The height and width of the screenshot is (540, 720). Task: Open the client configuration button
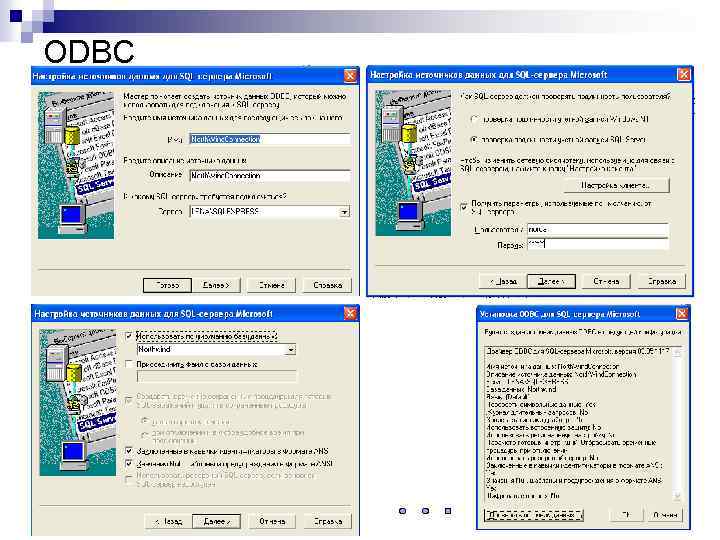click(616, 186)
